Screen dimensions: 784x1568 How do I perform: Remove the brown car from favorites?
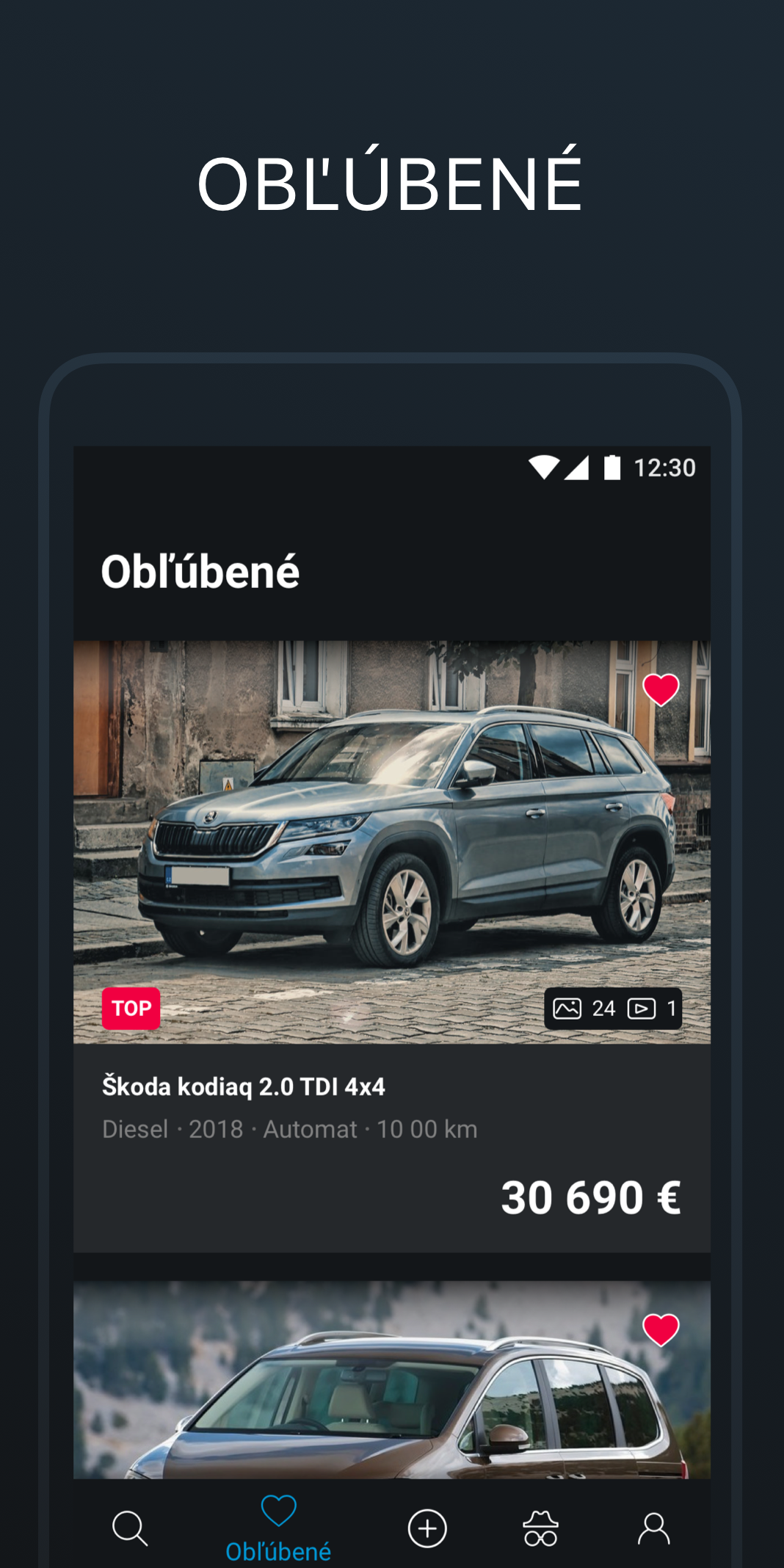[x=661, y=1330]
